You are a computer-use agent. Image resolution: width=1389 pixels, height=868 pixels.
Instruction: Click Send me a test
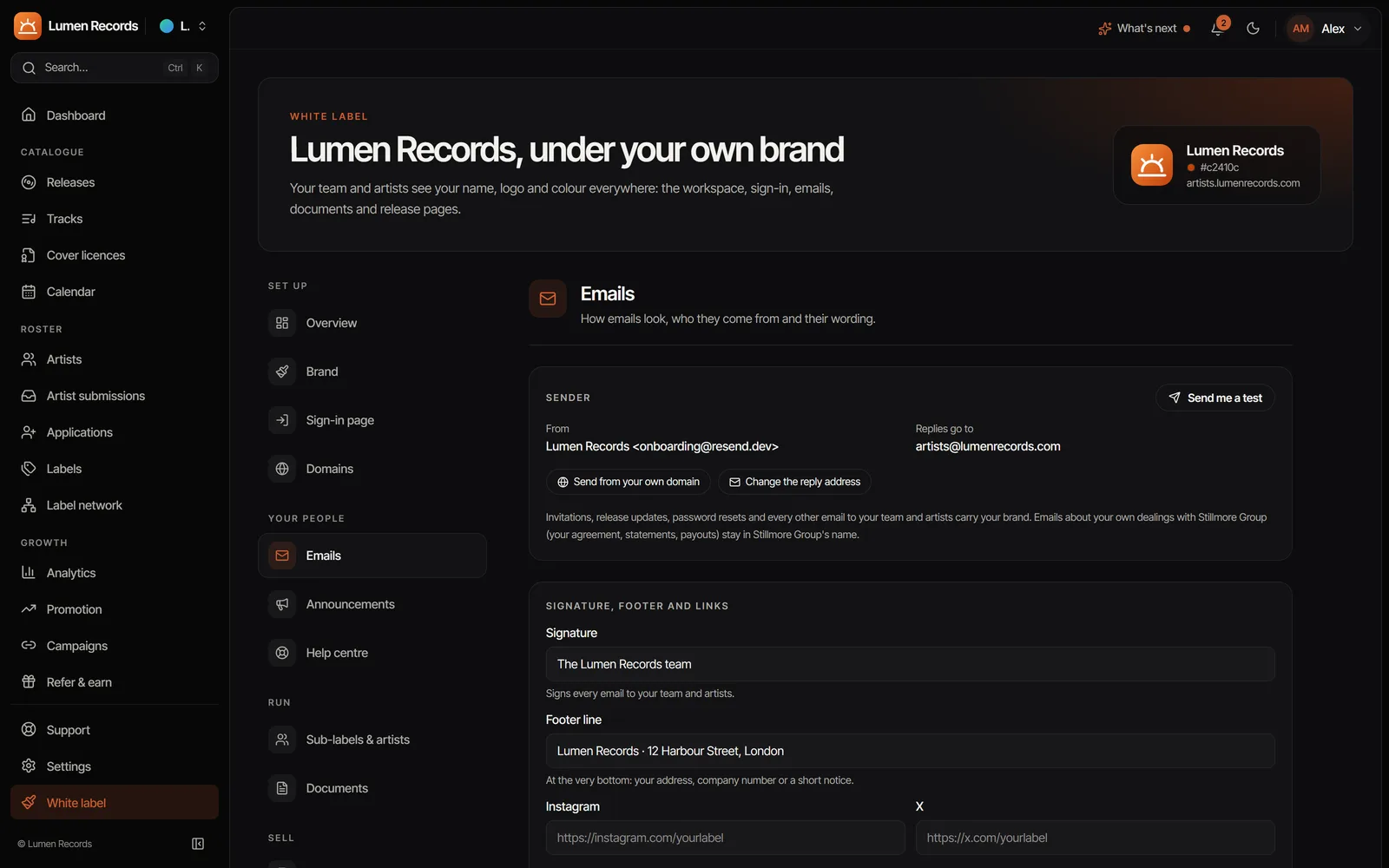1215,398
